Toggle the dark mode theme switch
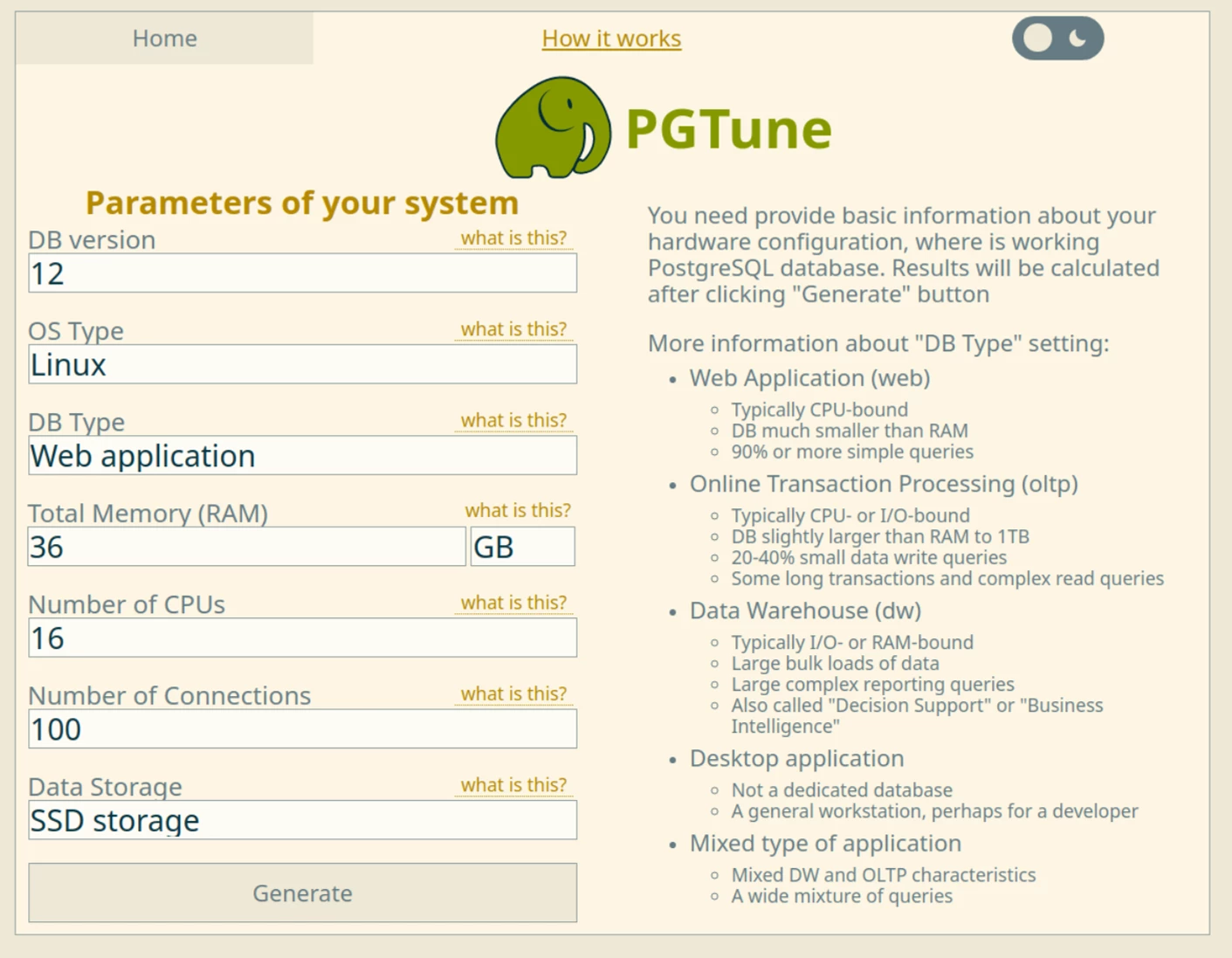1232x958 pixels. tap(1057, 38)
